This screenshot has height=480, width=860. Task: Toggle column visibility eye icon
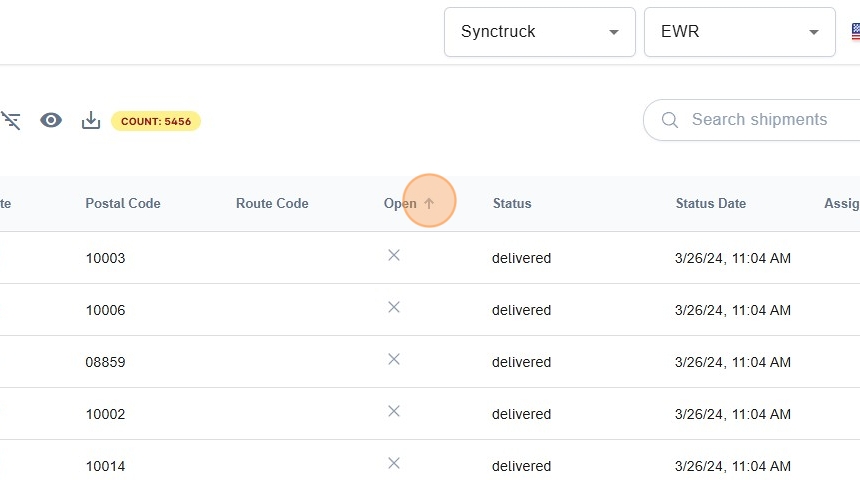tap(51, 121)
